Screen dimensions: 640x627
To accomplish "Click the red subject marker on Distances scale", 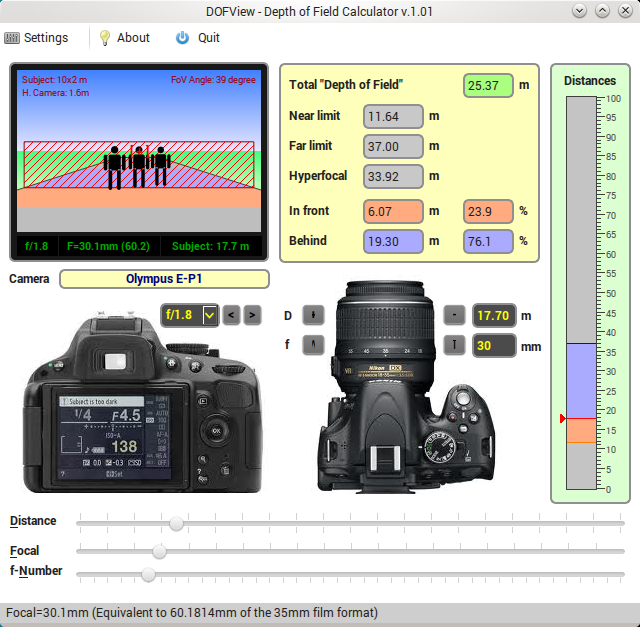I will tap(562, 418).
